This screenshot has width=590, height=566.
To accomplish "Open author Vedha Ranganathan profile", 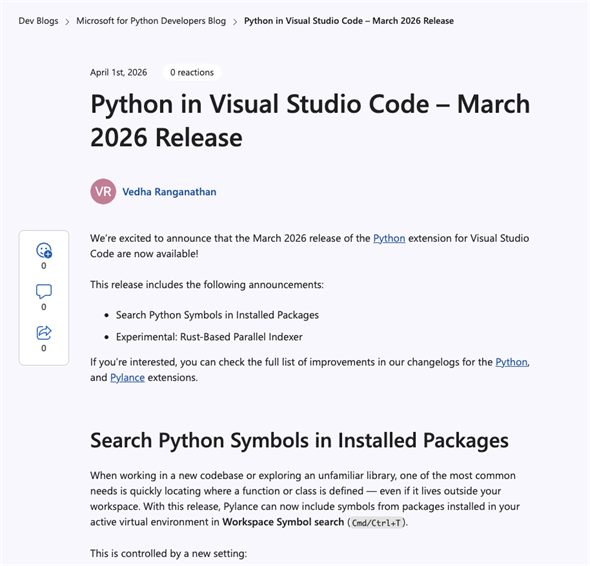I will 169,192.
